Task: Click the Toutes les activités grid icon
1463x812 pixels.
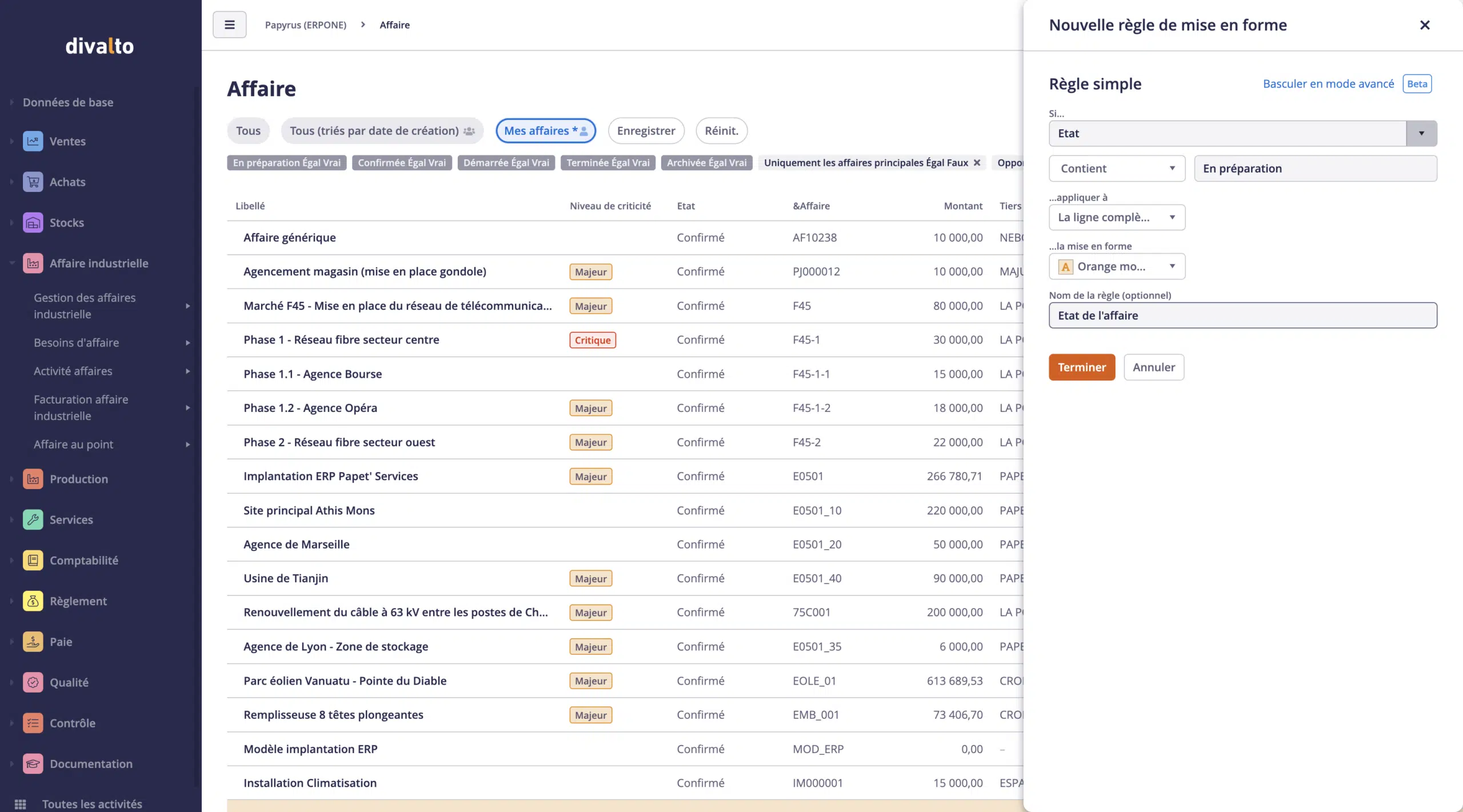Action: (x=20, y=804)
